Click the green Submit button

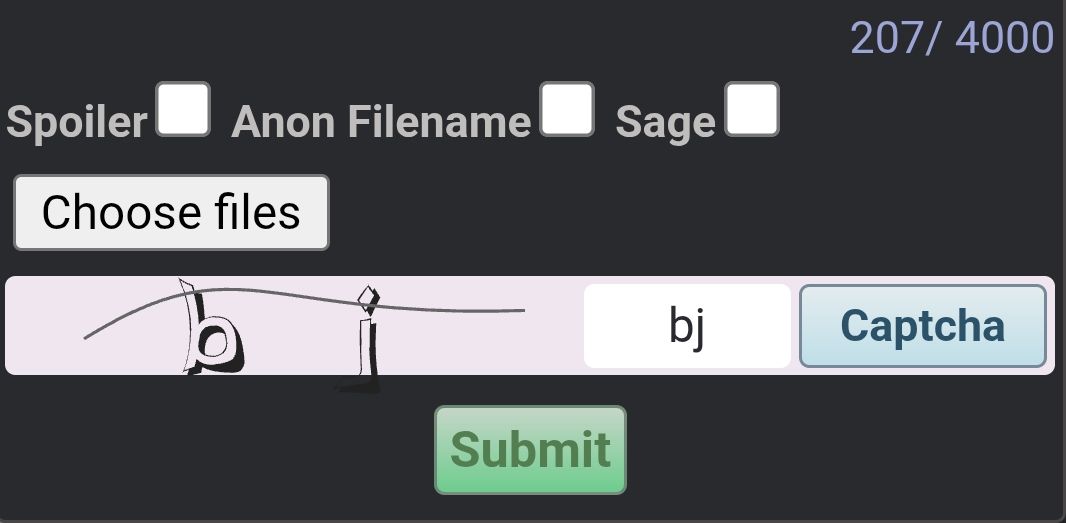tap(530, 450)
